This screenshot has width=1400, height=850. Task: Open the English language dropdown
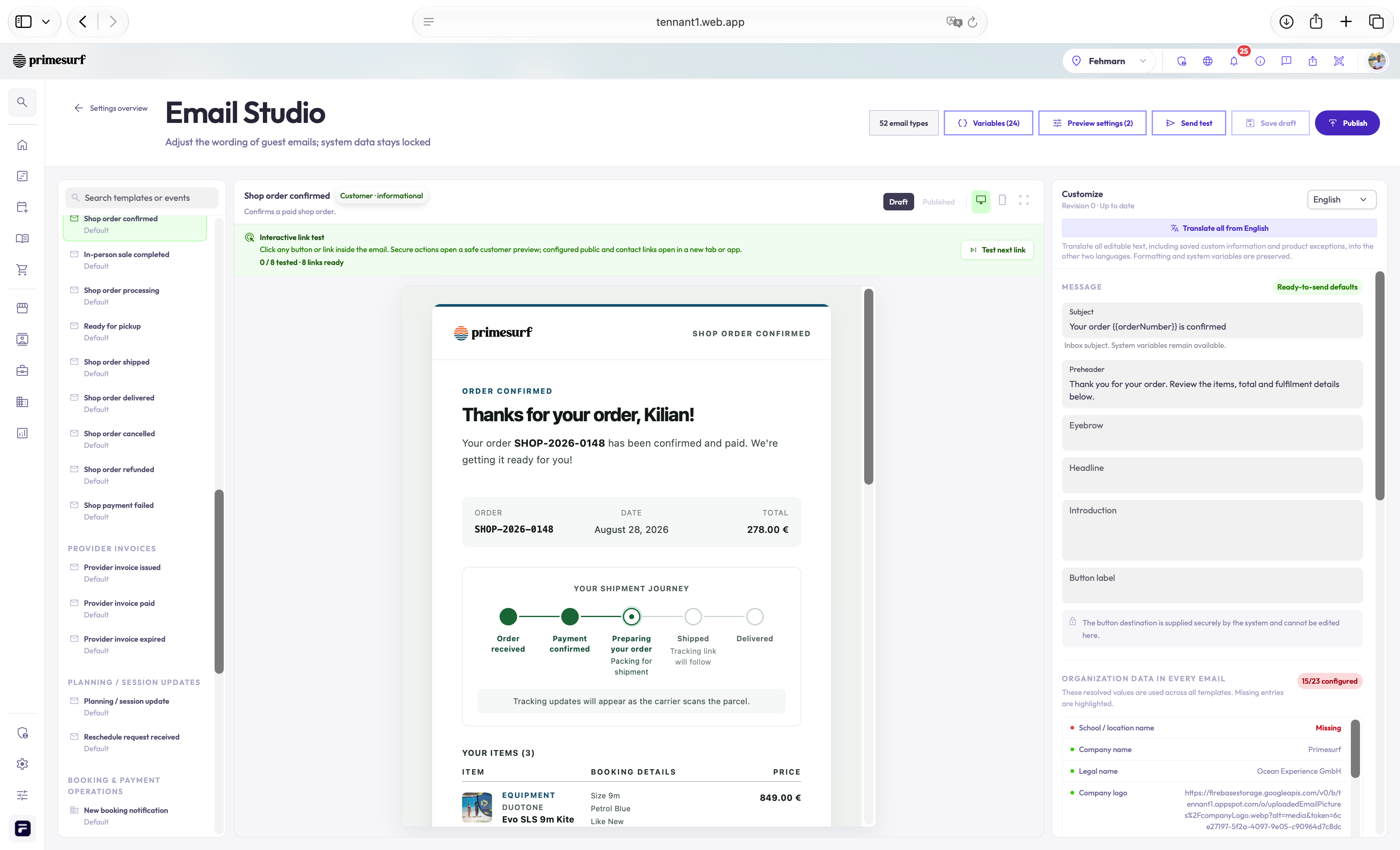1342,200
